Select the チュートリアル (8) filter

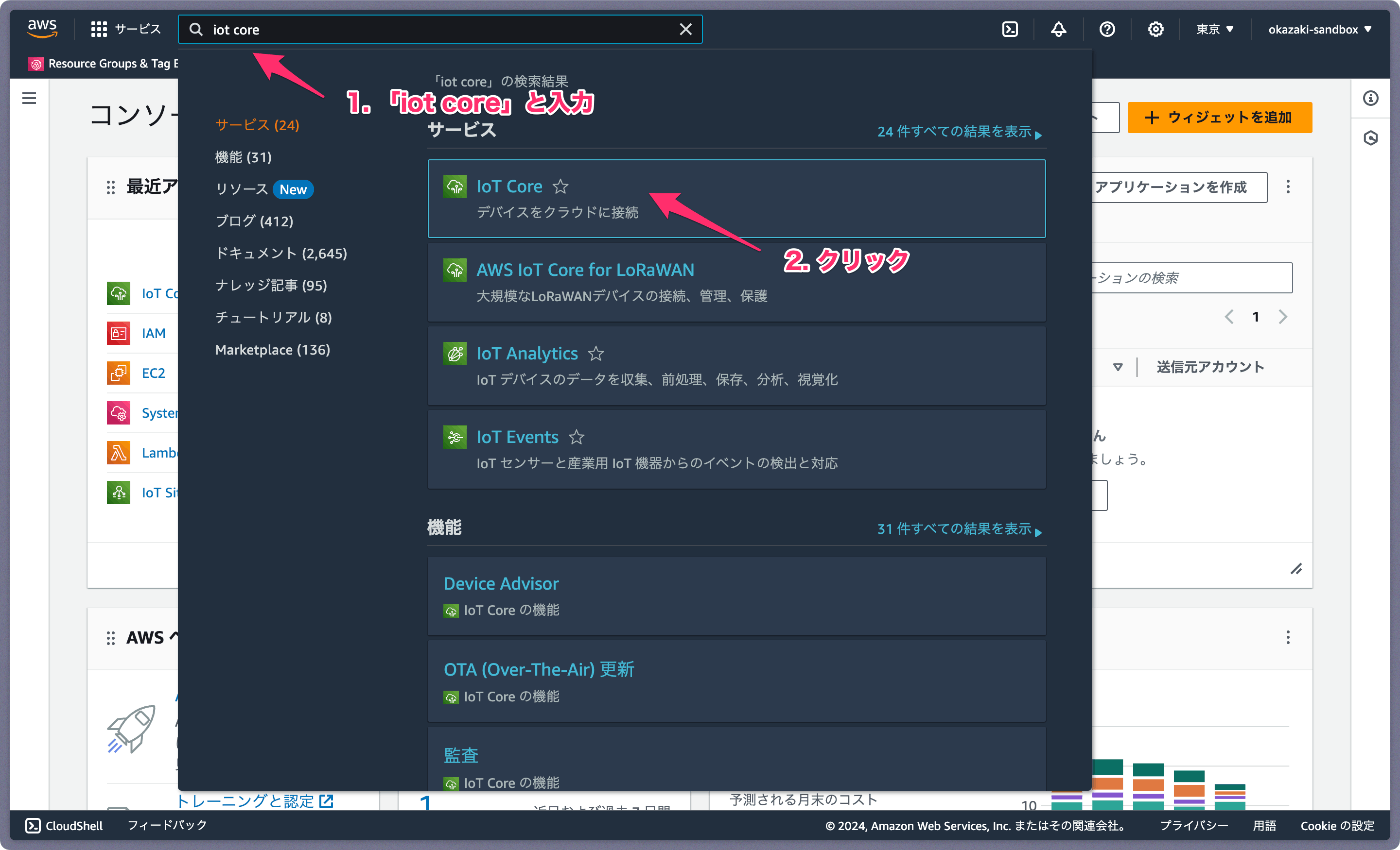point(273,317)
